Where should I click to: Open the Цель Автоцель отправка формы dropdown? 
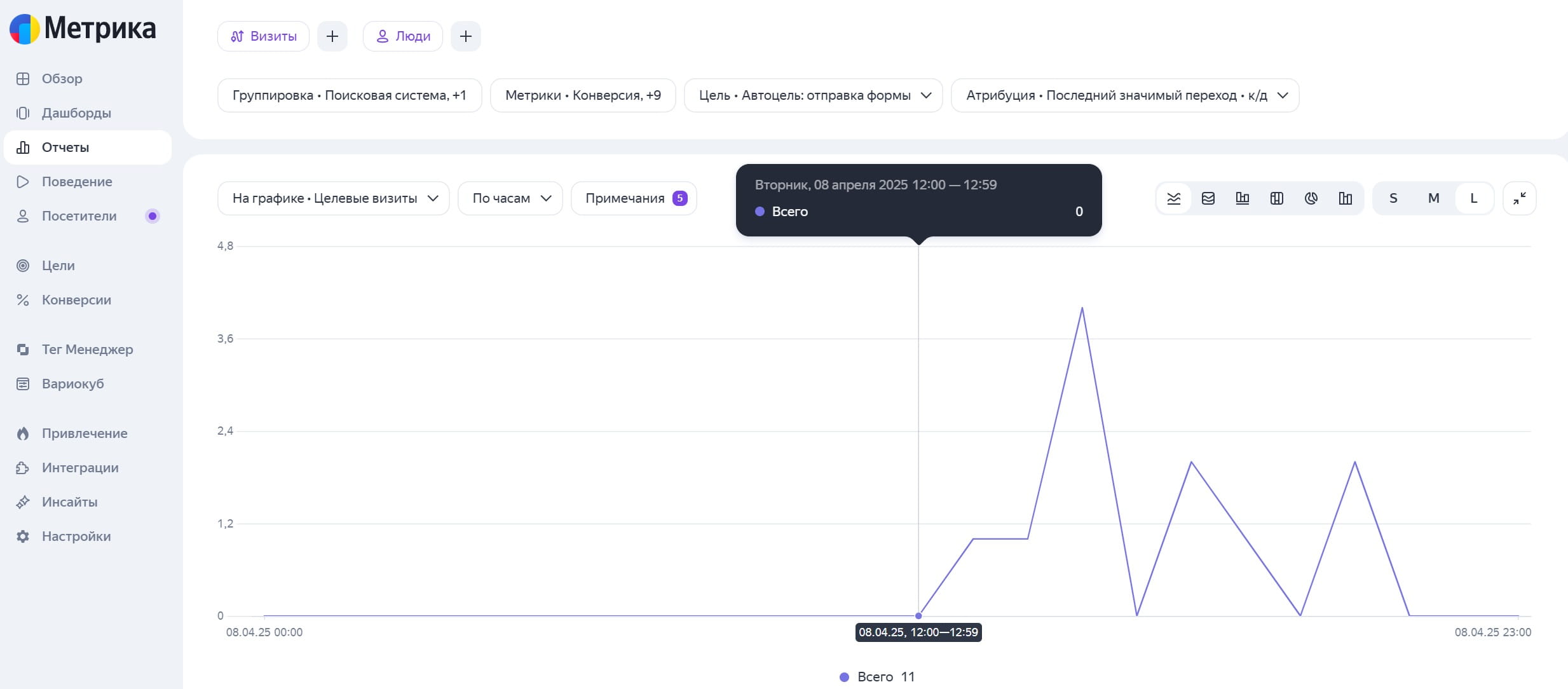[814, 95]
